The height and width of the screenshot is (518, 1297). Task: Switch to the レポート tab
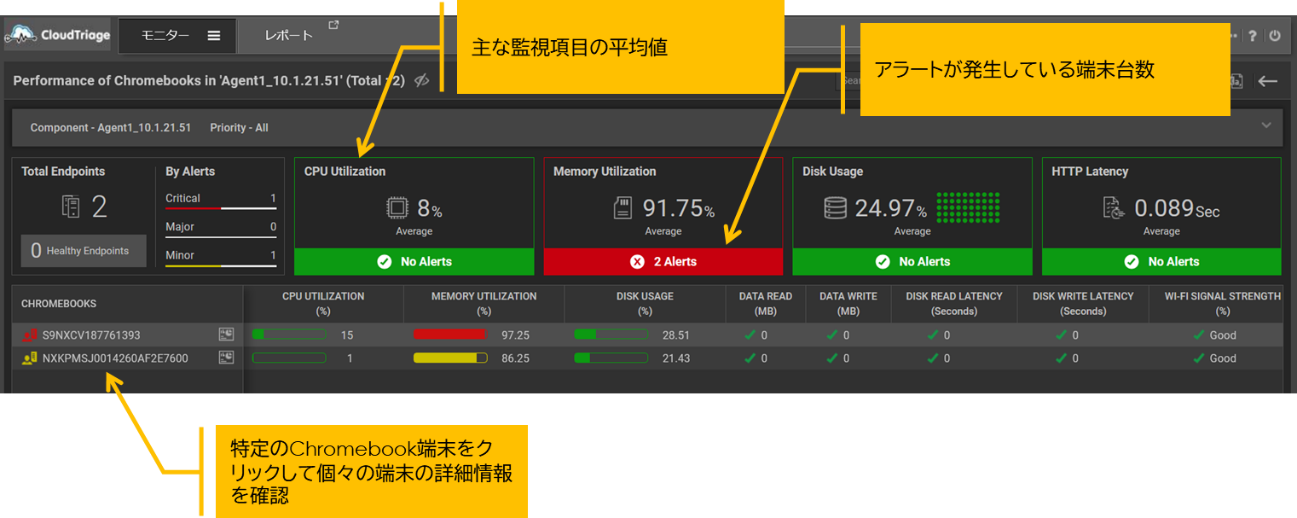click(x=288, y=36)
